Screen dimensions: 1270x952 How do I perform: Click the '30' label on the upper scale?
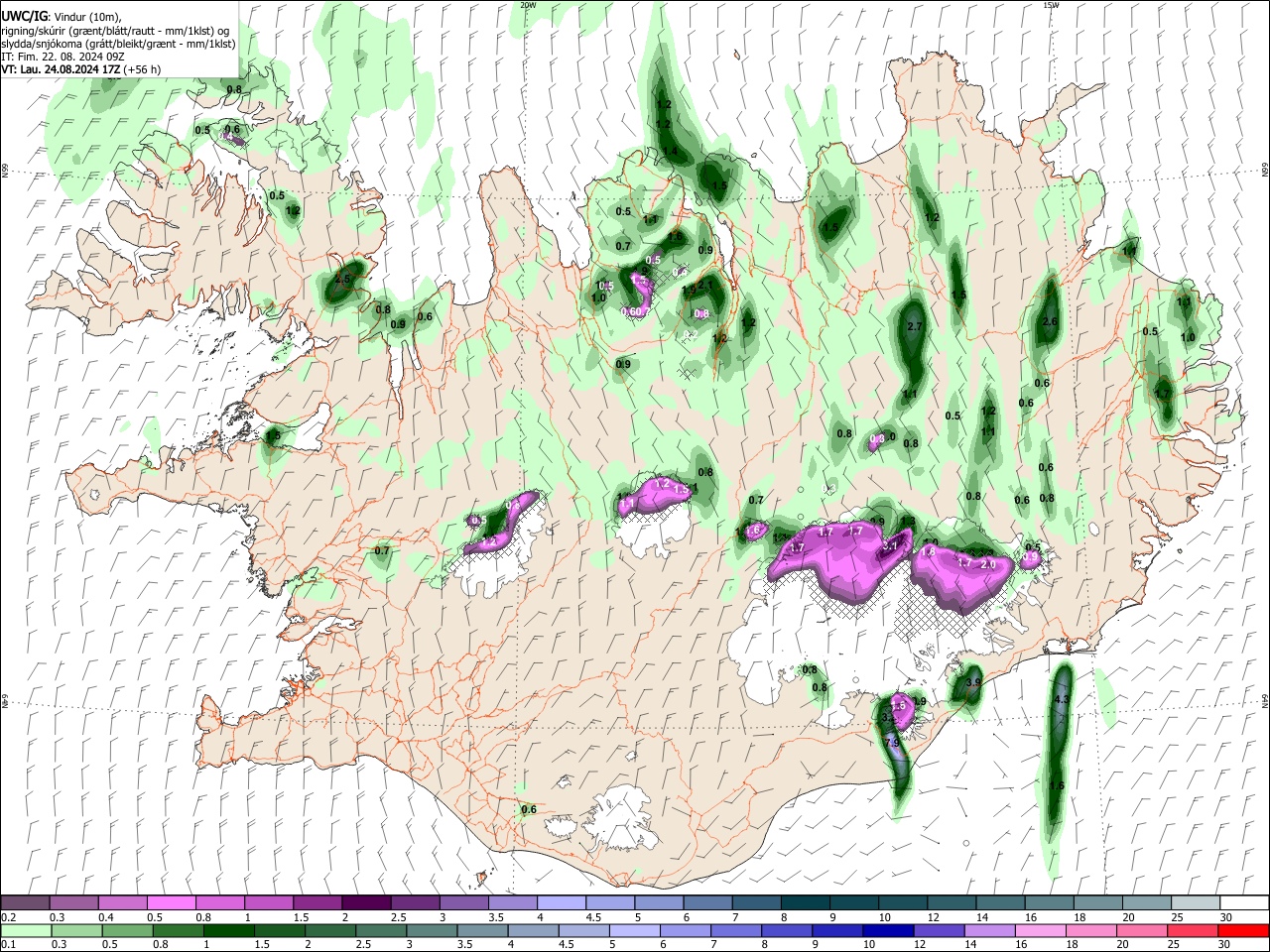[x=1225, y=917]
